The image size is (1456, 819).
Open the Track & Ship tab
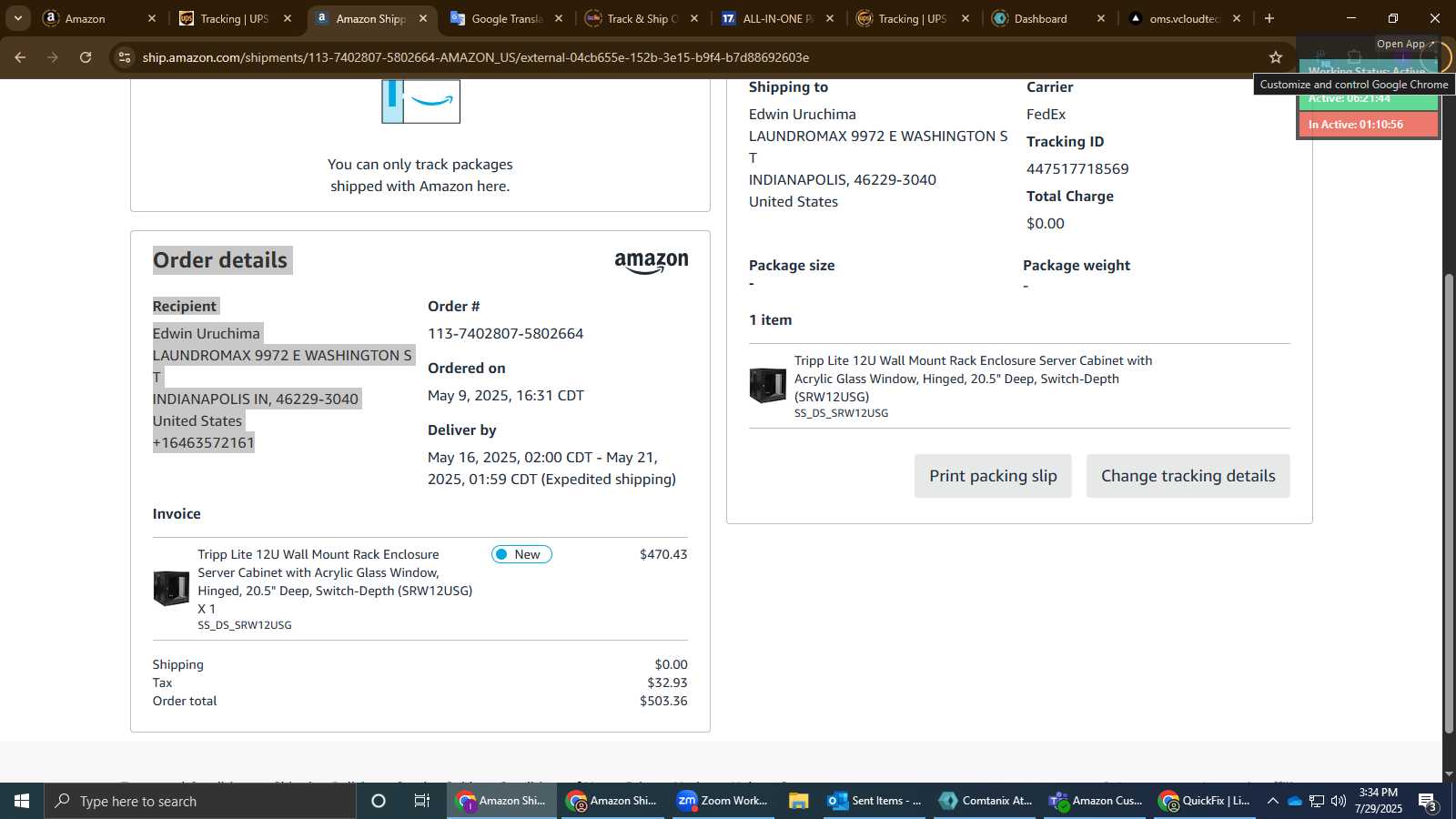[x=642, y=18]
